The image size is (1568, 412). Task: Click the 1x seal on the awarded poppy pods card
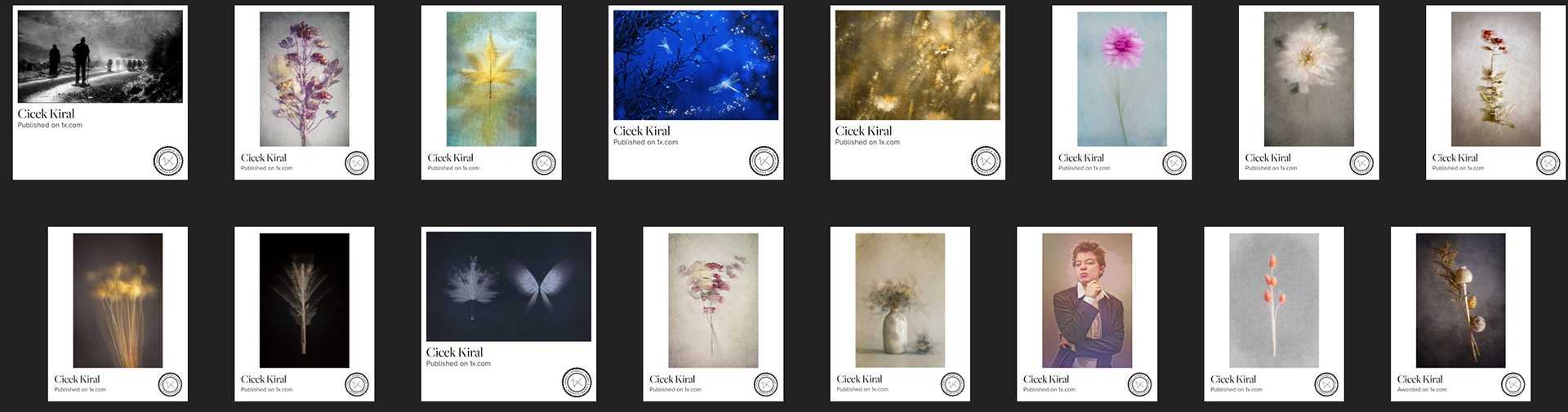coord(1513,384)
